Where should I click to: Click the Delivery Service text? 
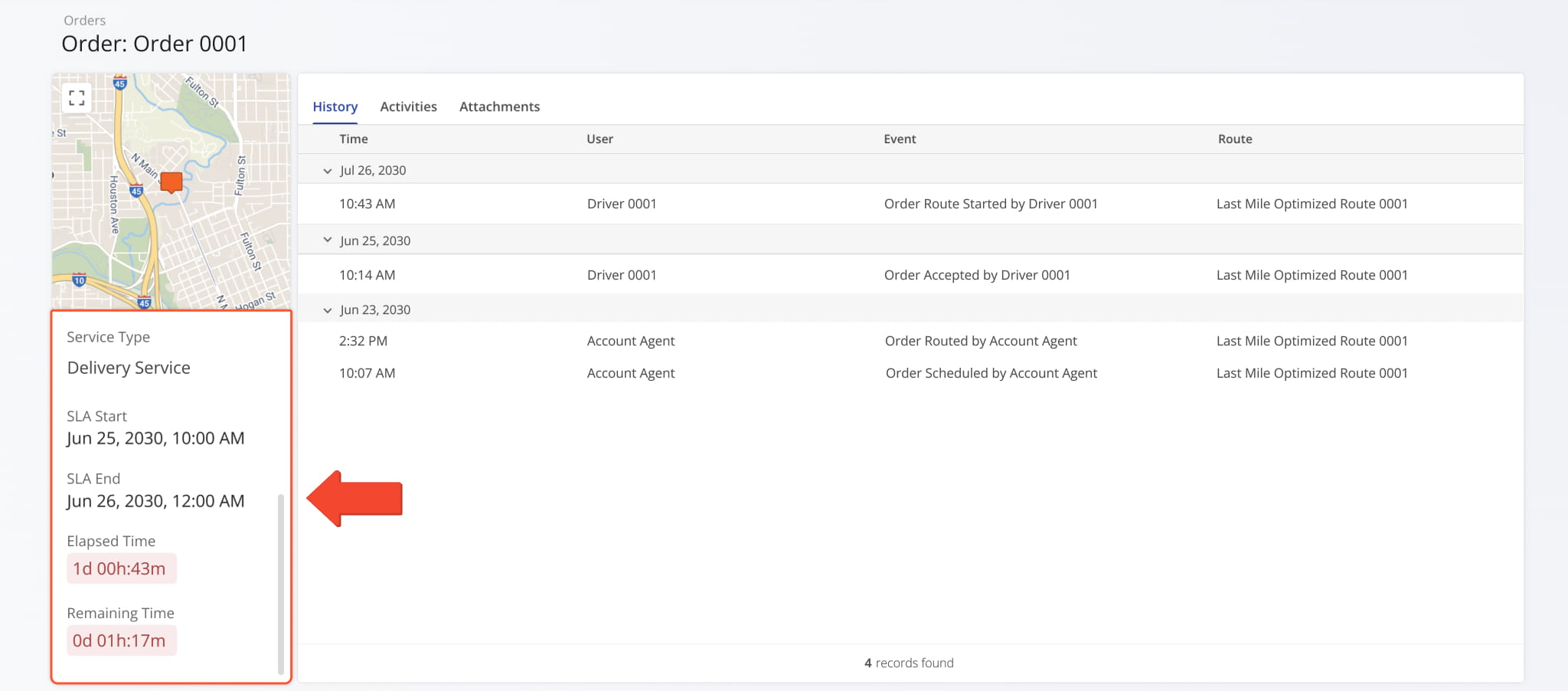pos(128,368)
